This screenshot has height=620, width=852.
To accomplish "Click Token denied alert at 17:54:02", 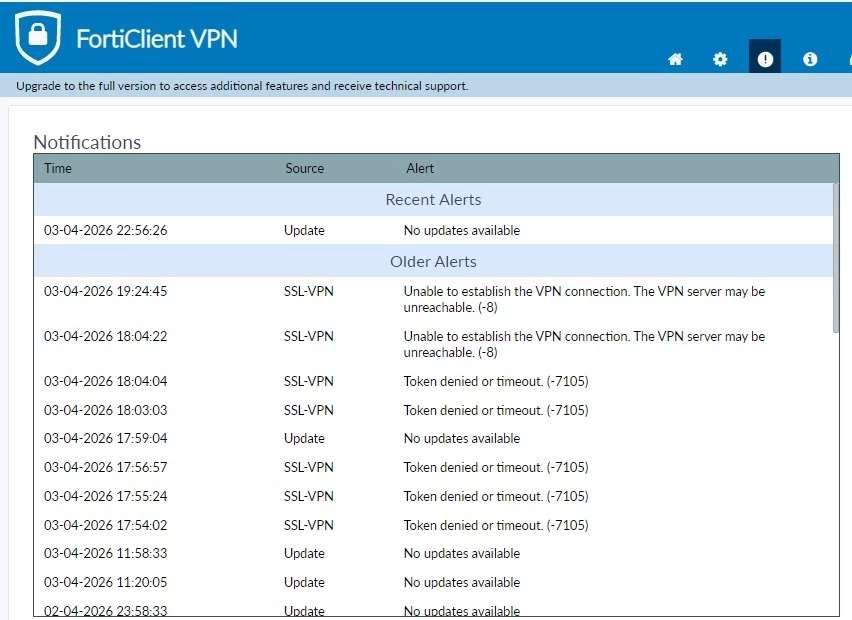I will [496, 525].
